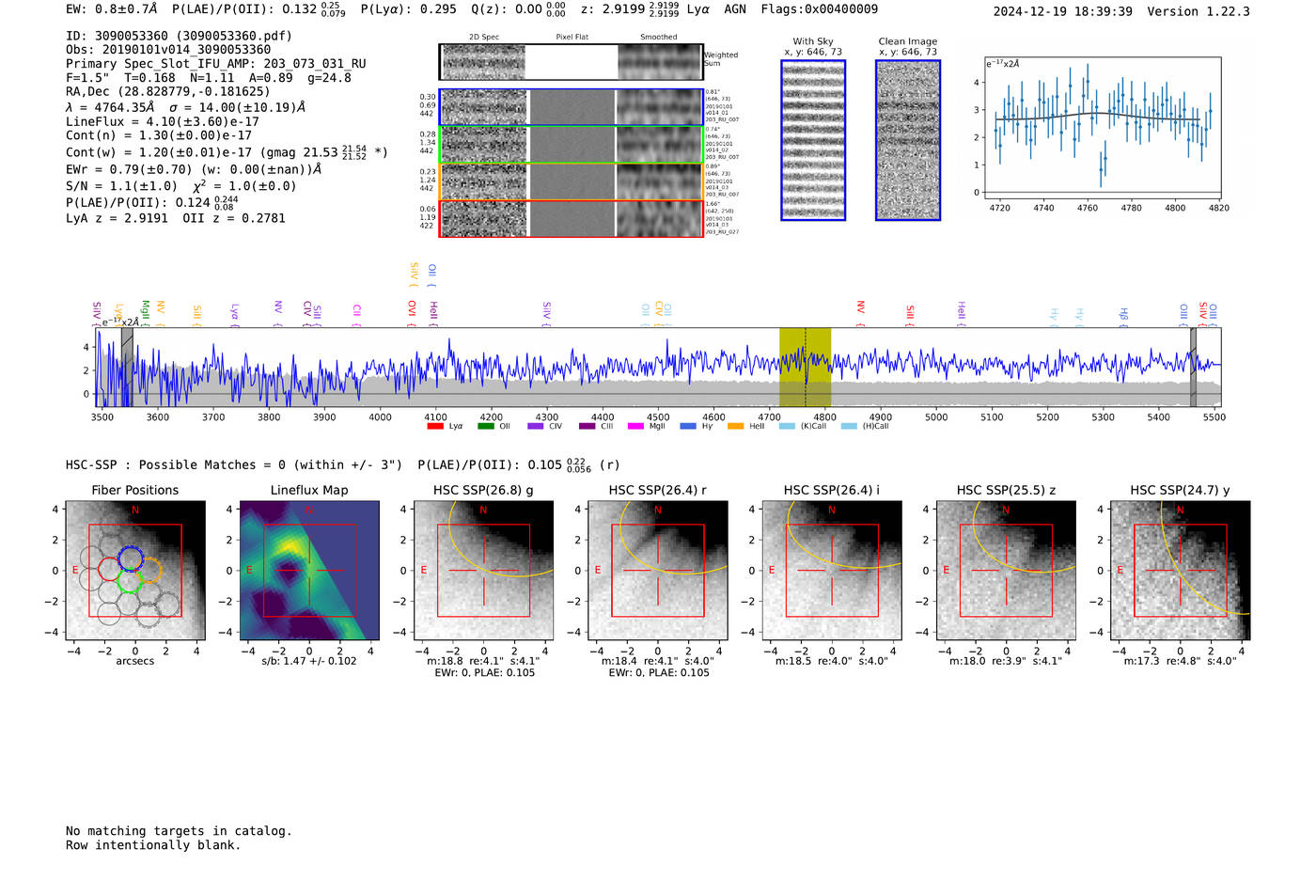Screen dimensions: 1316x896
Task: Click the 'Smoothed' column header
Action: coord(659,38)
